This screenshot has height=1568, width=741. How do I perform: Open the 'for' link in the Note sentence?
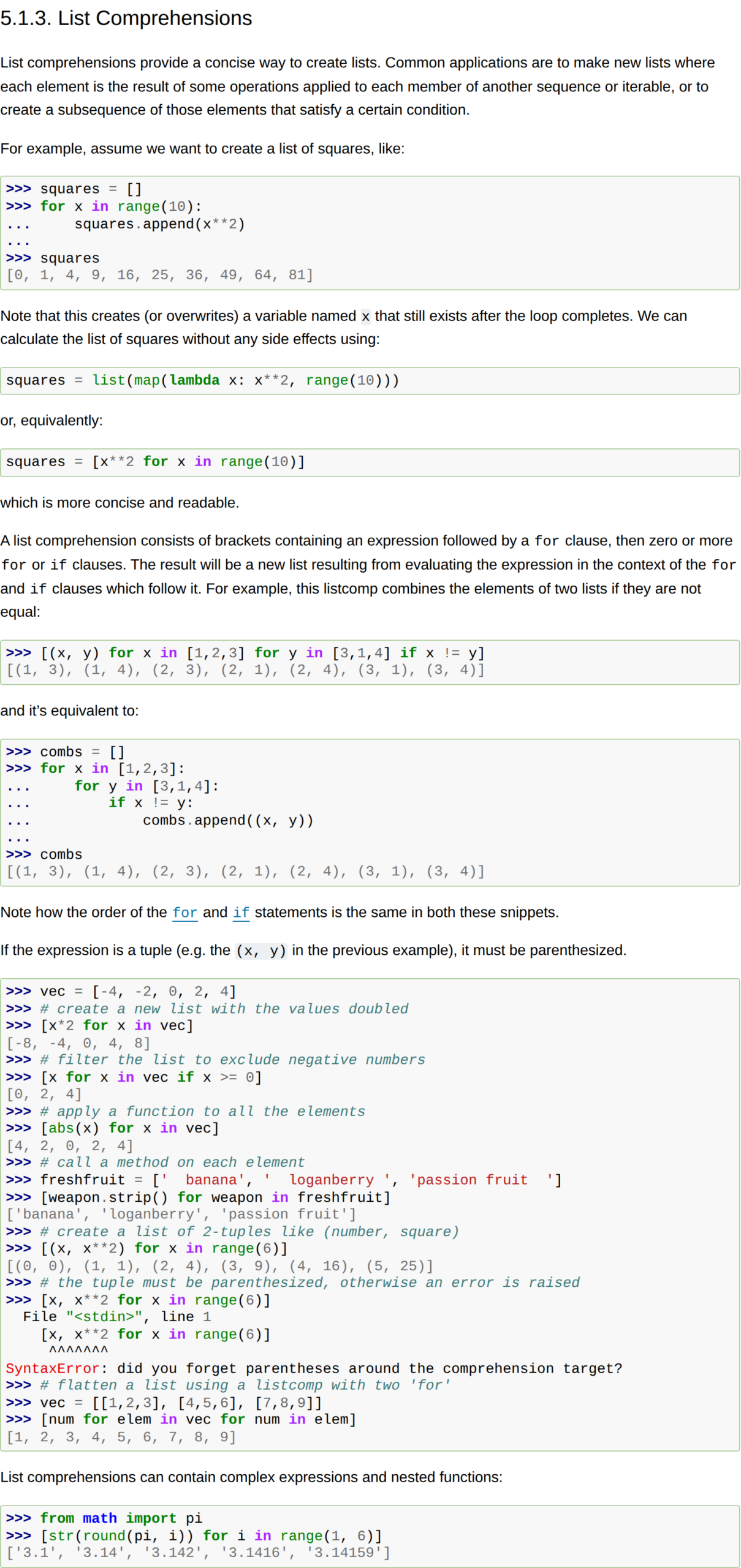(x=184, y=913)
